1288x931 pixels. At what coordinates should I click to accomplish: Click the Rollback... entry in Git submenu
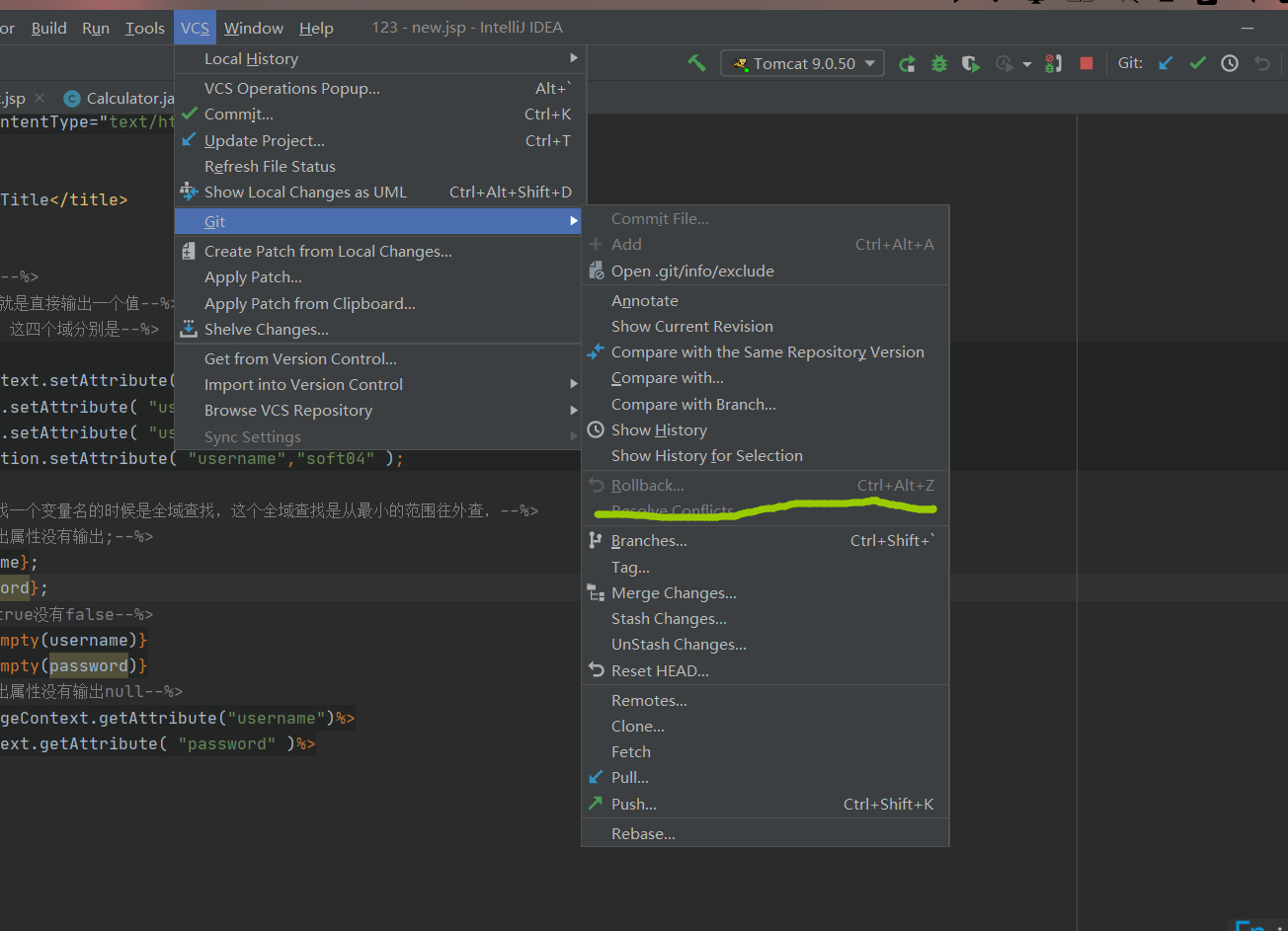(x=765, y=485)
